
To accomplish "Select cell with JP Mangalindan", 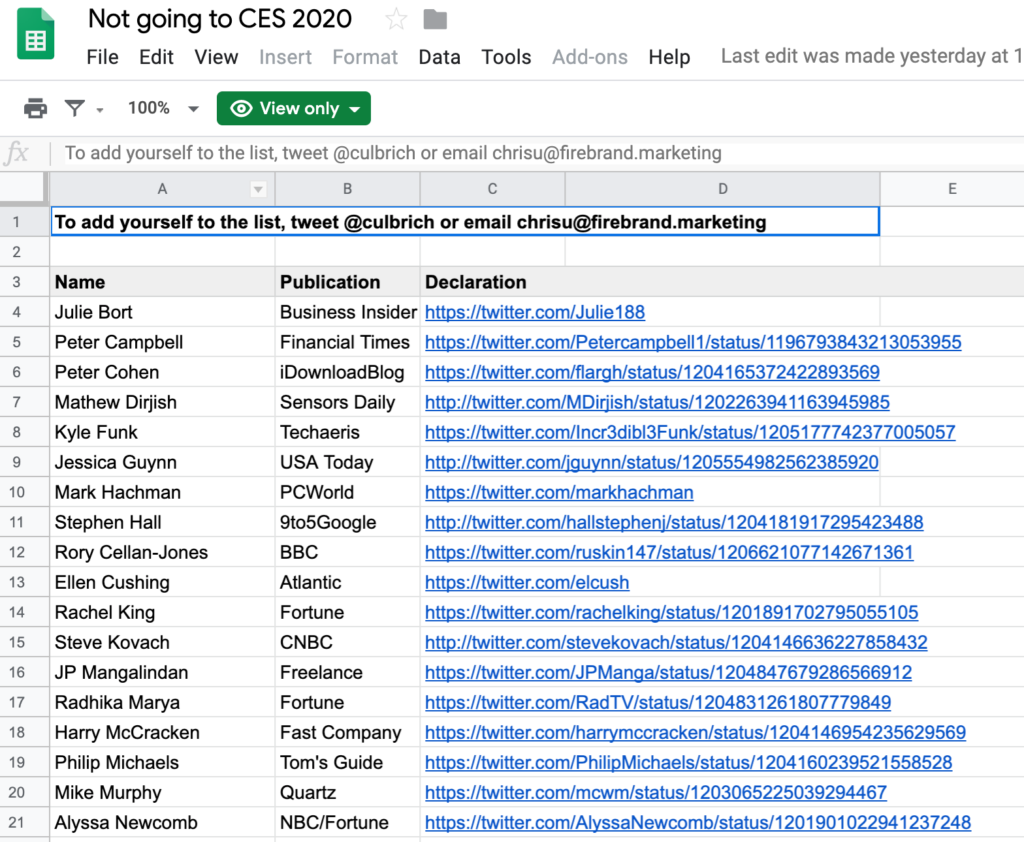I will point(163,673).
